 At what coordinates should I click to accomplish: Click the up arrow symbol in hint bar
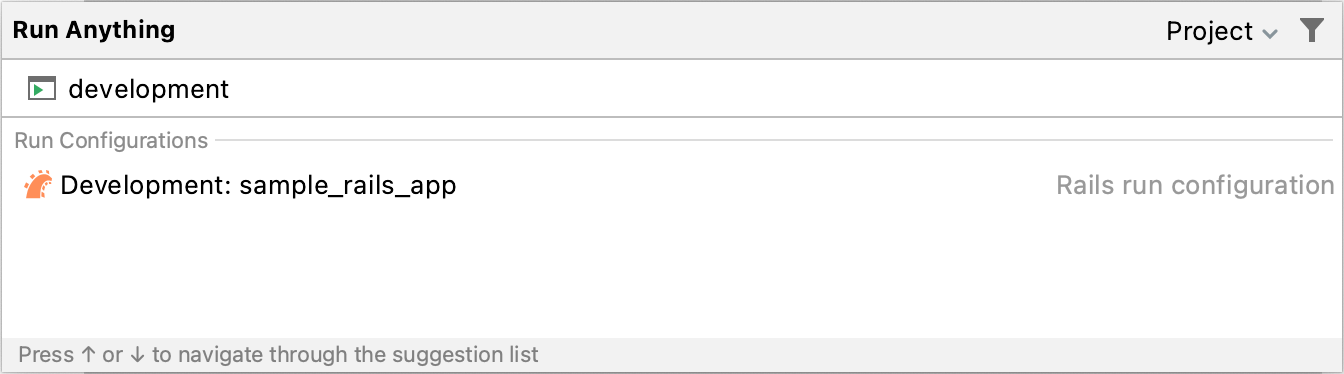pos(88,354)
